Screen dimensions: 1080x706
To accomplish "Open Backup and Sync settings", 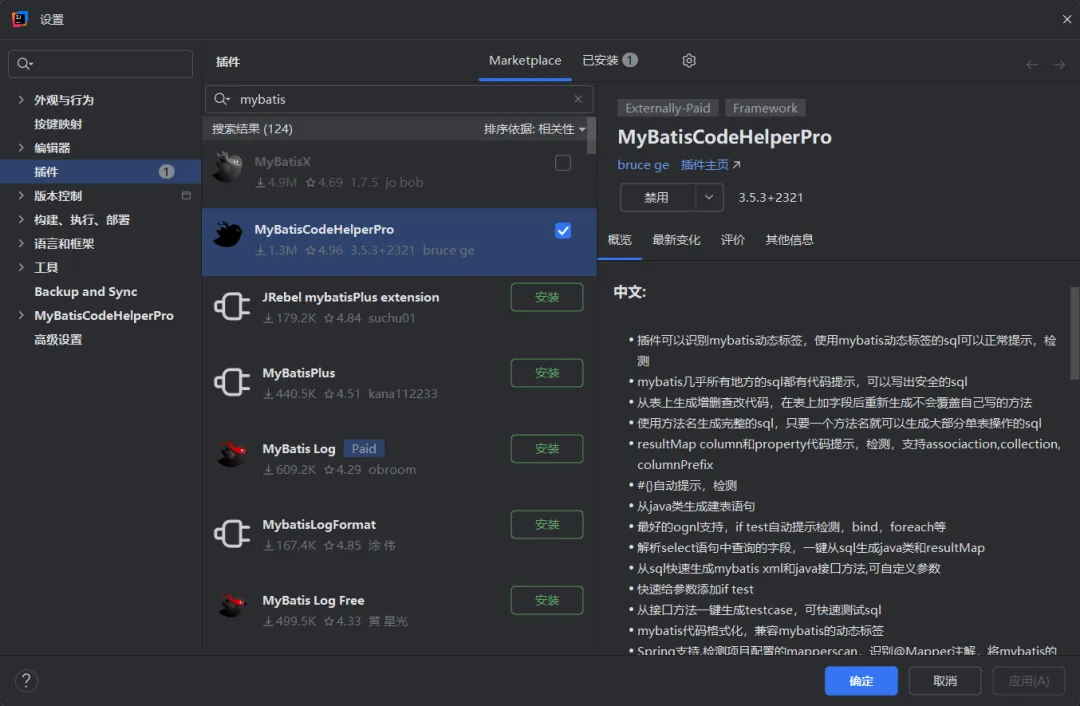I will [85, 291].
